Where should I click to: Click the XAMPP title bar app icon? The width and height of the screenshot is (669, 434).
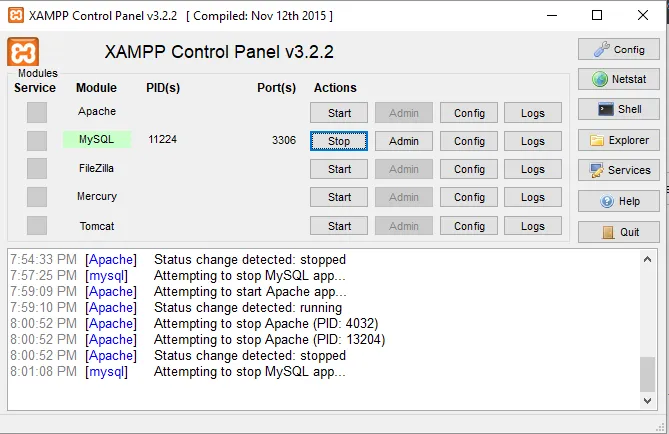(16, 15)
